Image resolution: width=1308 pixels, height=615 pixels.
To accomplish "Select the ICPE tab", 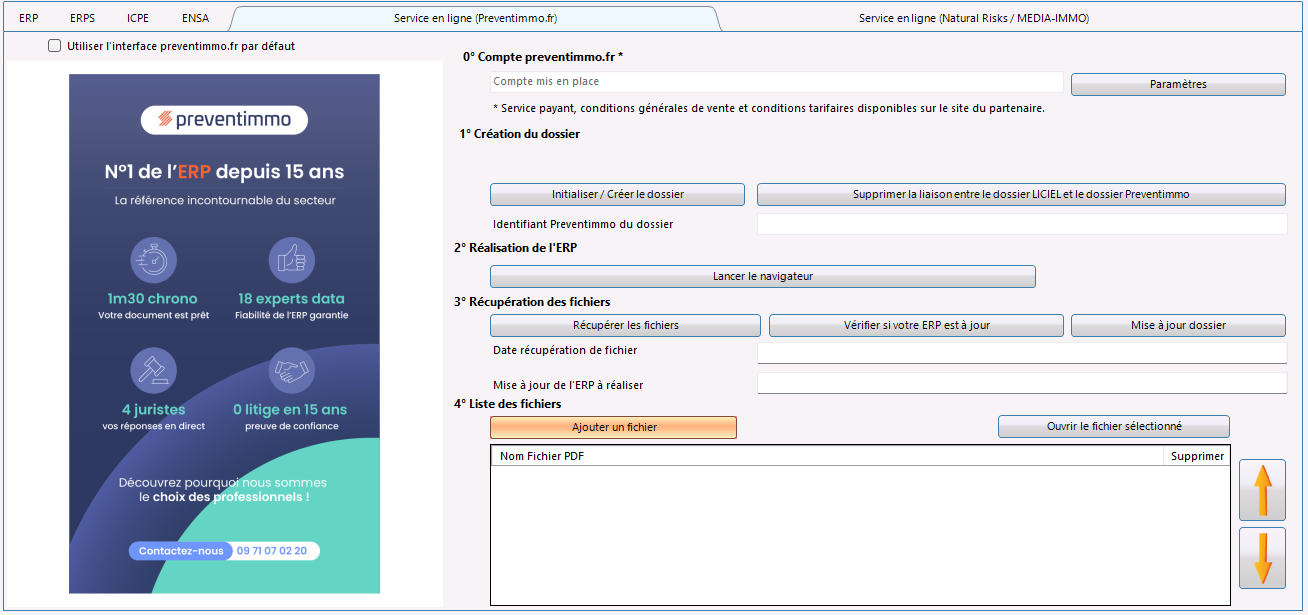I will coord(138,18).
